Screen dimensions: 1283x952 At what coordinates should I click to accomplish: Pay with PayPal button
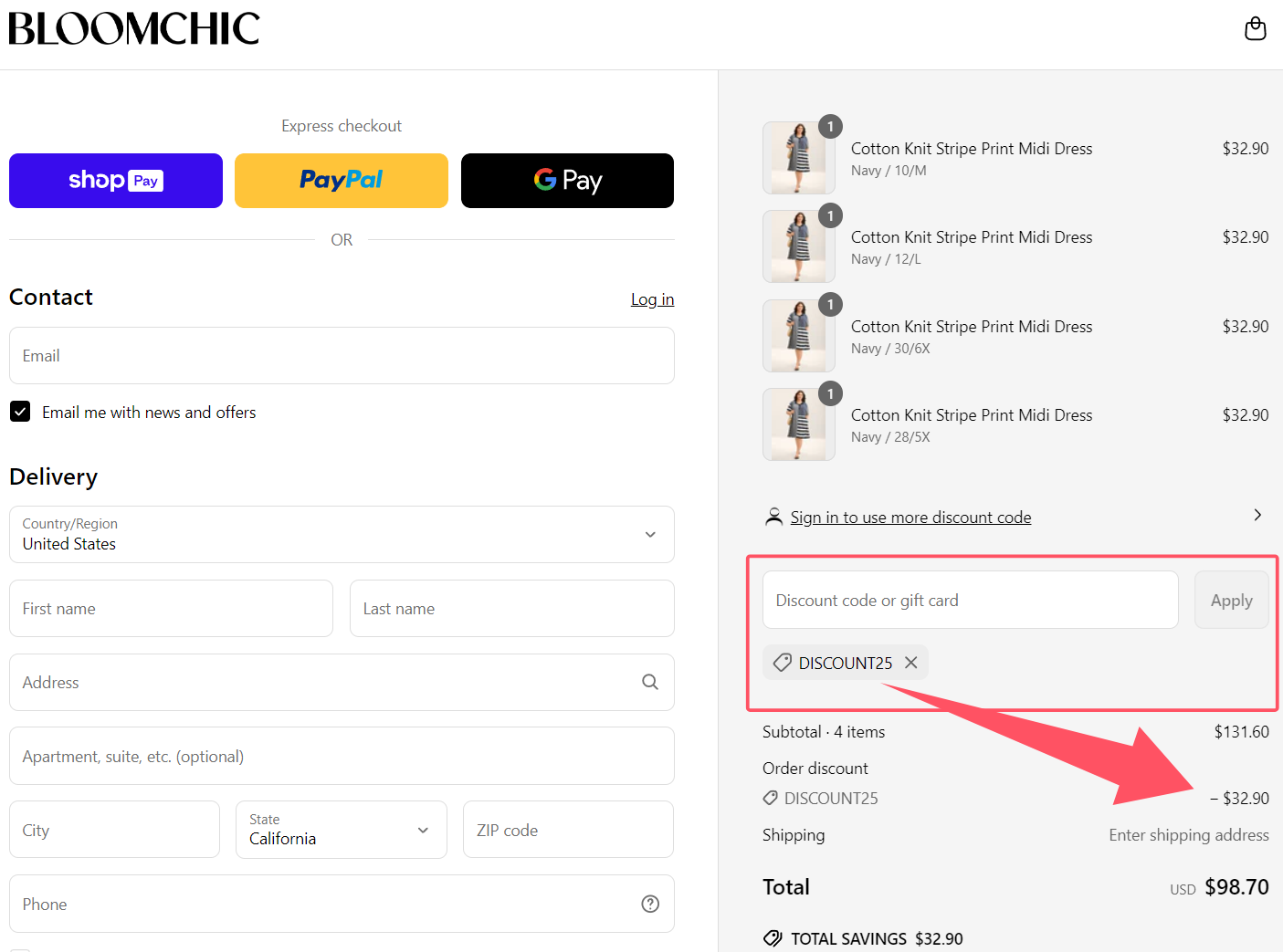pos(342,181)
